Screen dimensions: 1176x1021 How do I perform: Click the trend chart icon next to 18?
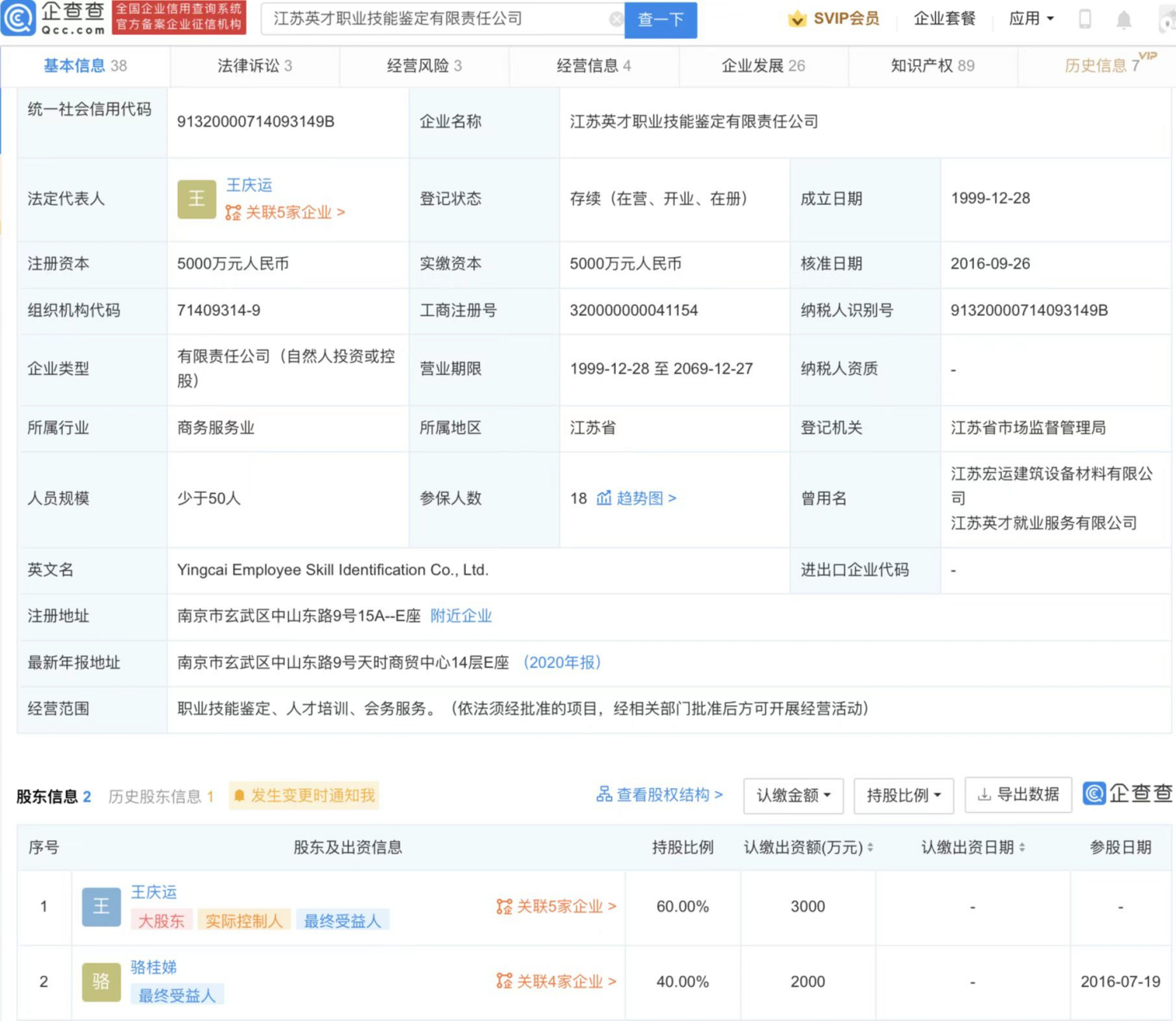click(604, 499)
